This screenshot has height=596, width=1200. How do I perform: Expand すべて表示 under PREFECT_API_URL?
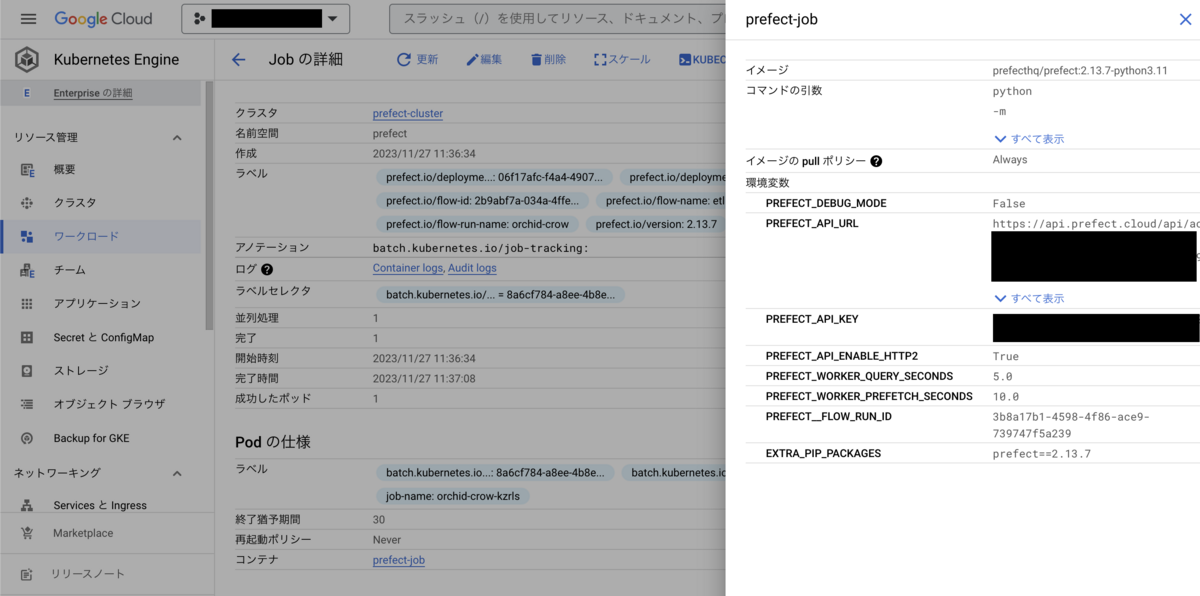click(x=1029, y=298)
